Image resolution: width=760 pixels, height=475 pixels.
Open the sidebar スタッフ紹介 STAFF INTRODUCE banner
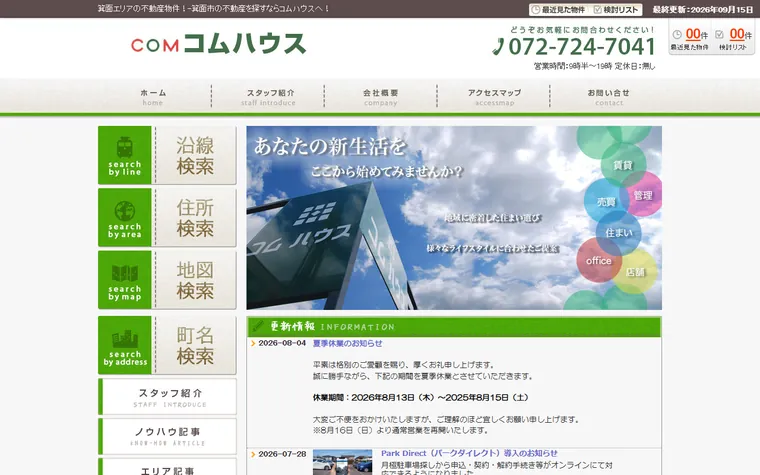[167, 396]
